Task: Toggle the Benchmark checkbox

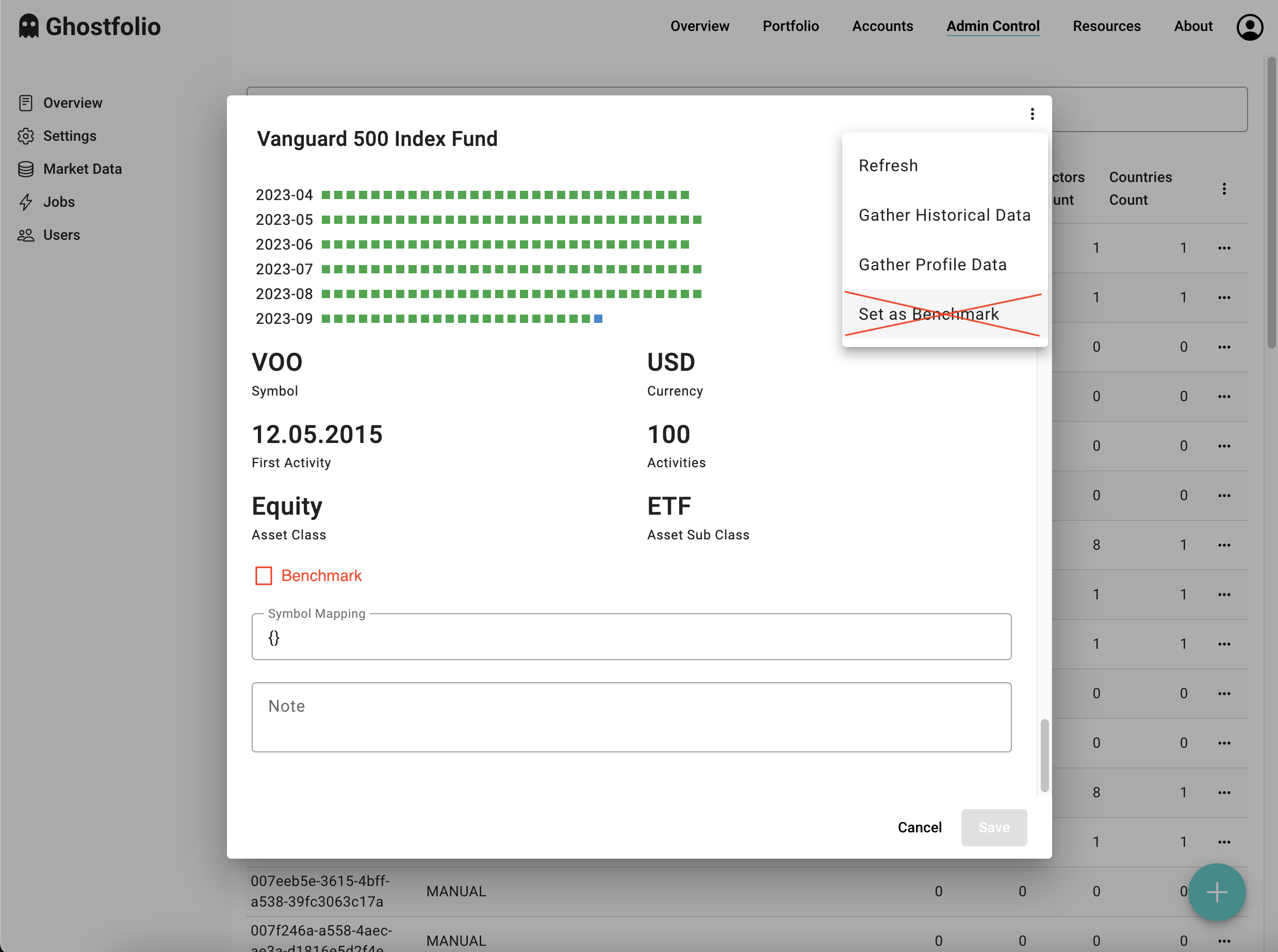Action: click(264, 575)
